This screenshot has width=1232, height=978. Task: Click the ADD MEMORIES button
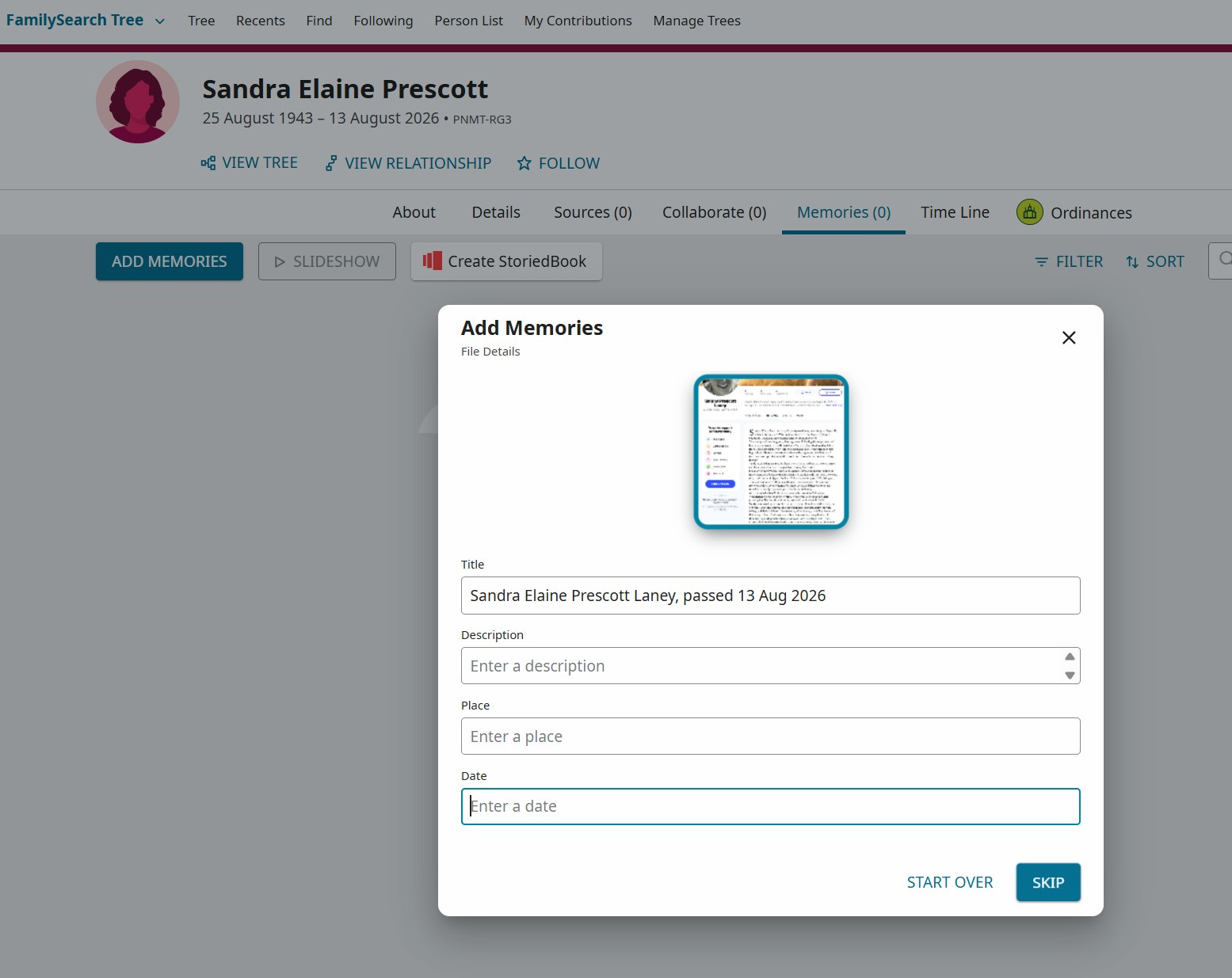[x=170, y=261]
